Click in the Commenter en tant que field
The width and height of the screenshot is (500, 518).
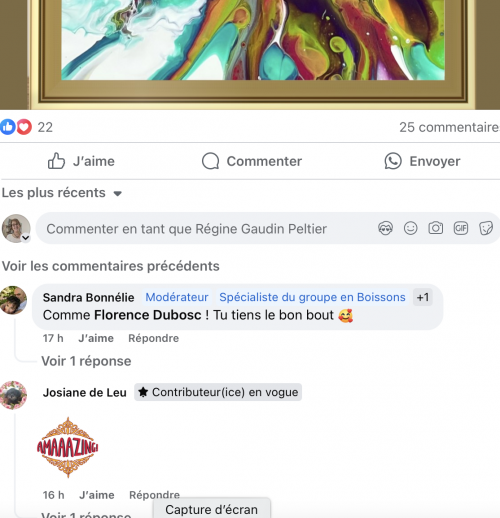(207, 229)
